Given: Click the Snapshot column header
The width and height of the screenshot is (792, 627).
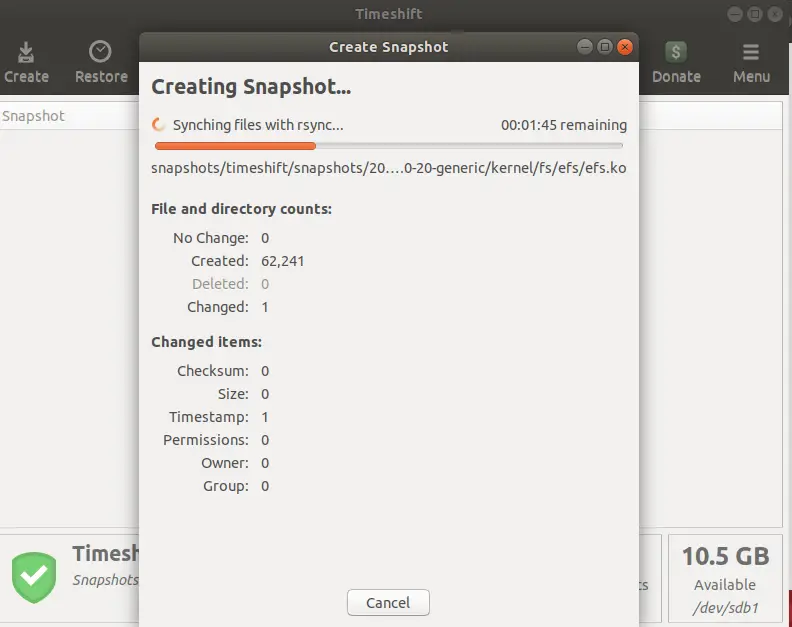Looking at the screenshot, I should pyautogui.click(x=34, y=116).
